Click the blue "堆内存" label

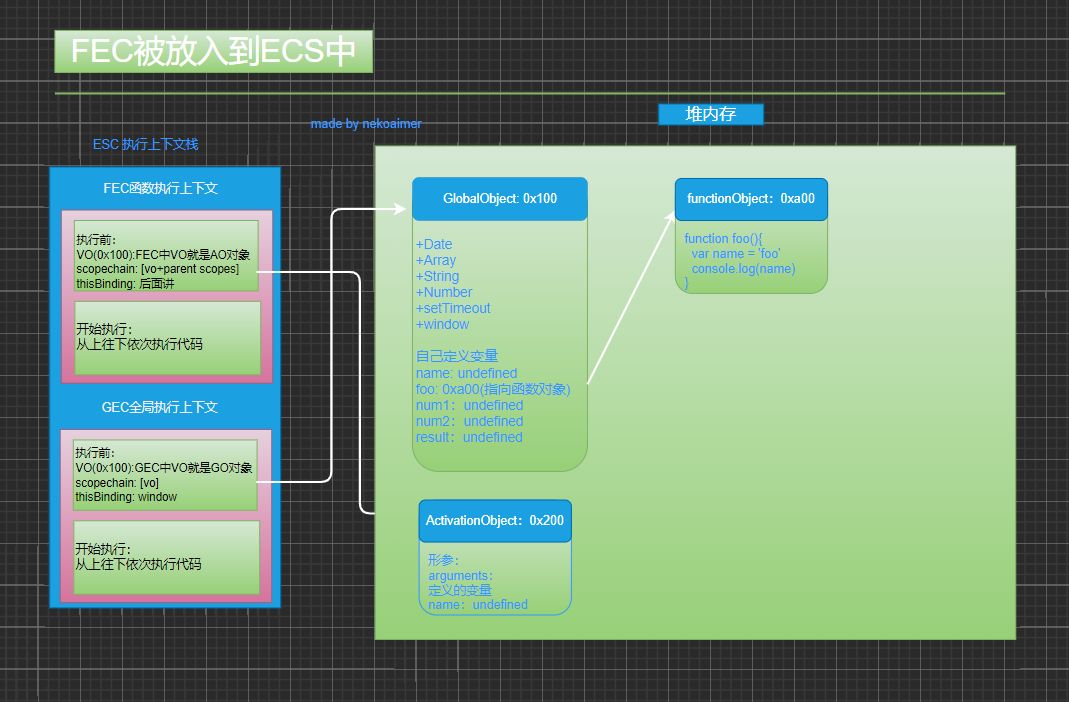point(710,114)
